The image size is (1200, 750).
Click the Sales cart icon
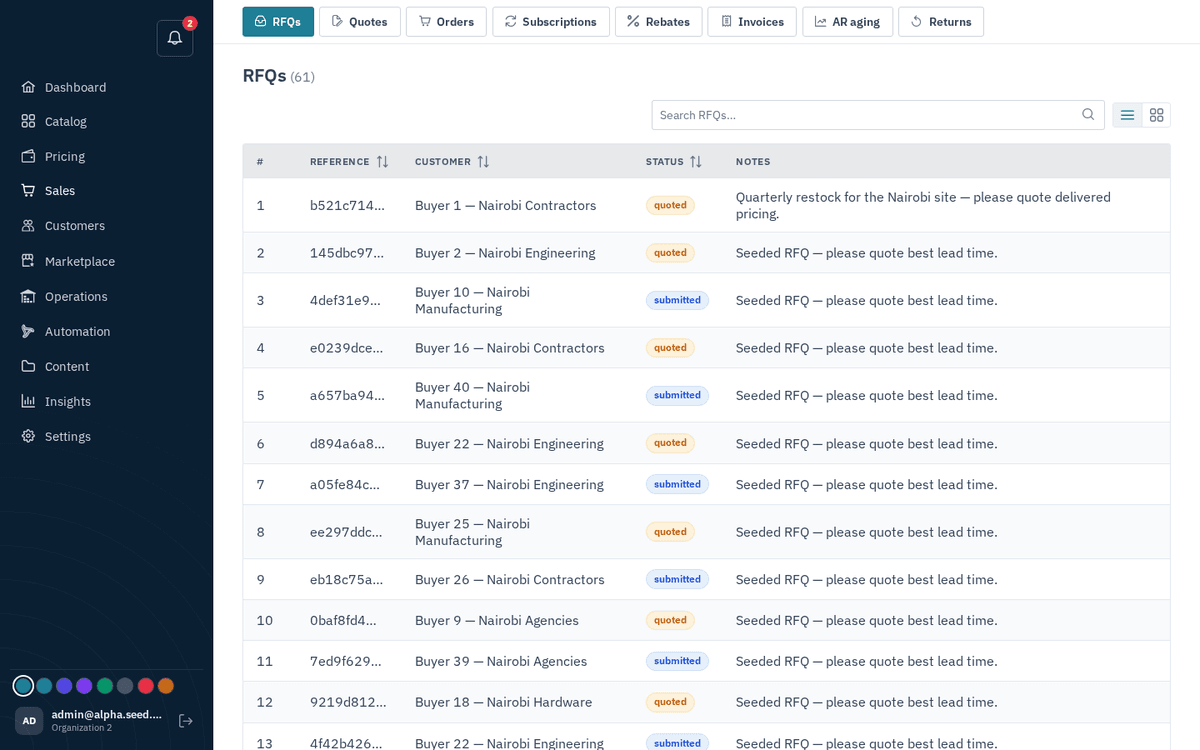tap(28, 190)
